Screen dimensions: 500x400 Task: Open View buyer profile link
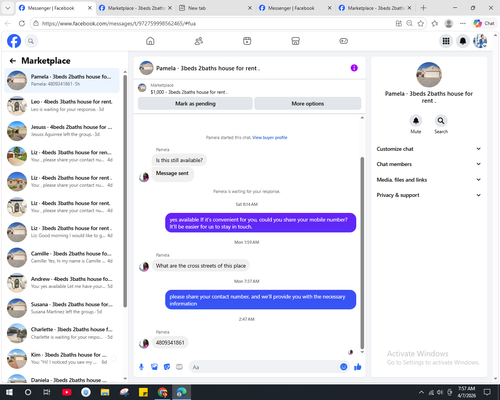270,137
